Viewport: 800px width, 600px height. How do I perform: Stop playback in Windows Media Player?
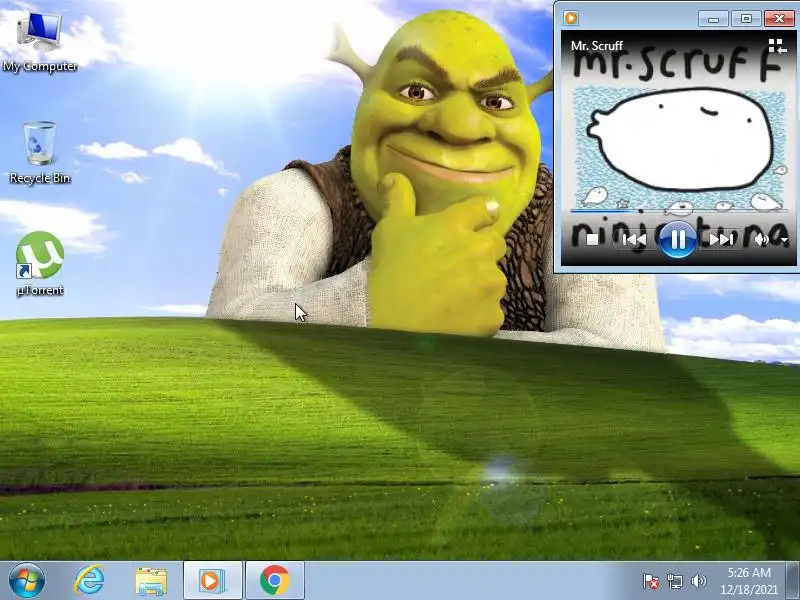click(592, 239)
